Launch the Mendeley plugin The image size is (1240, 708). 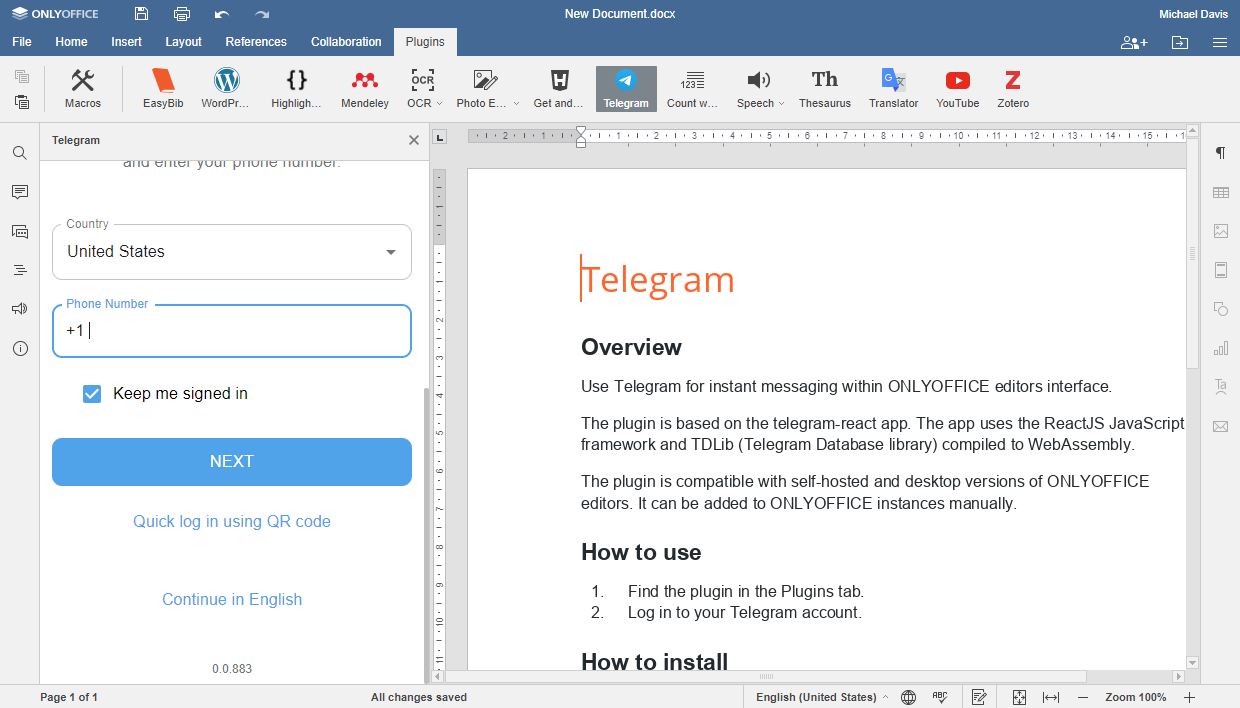[x=365, y=89]
